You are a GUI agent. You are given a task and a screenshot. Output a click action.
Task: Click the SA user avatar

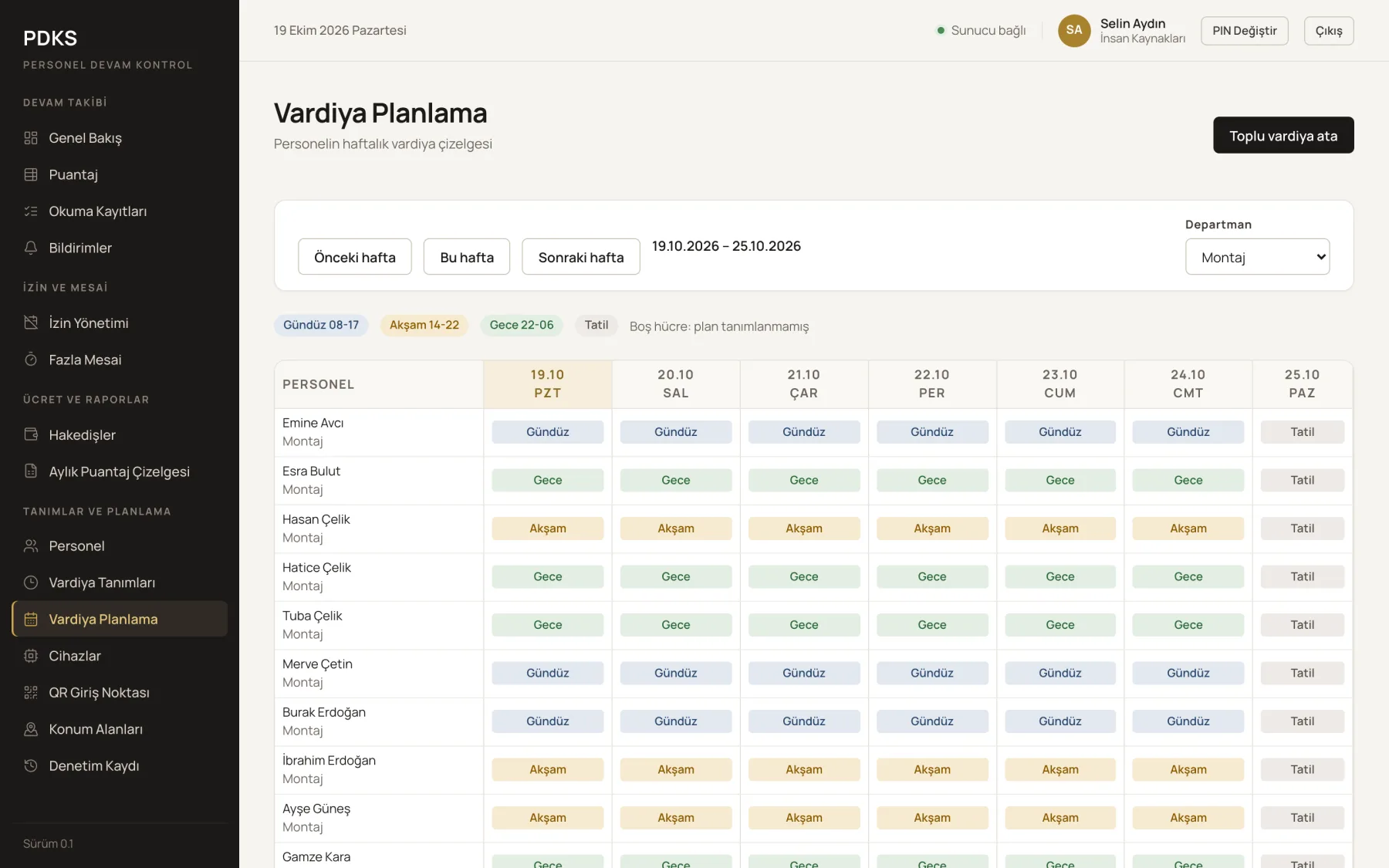[1074, 31]
